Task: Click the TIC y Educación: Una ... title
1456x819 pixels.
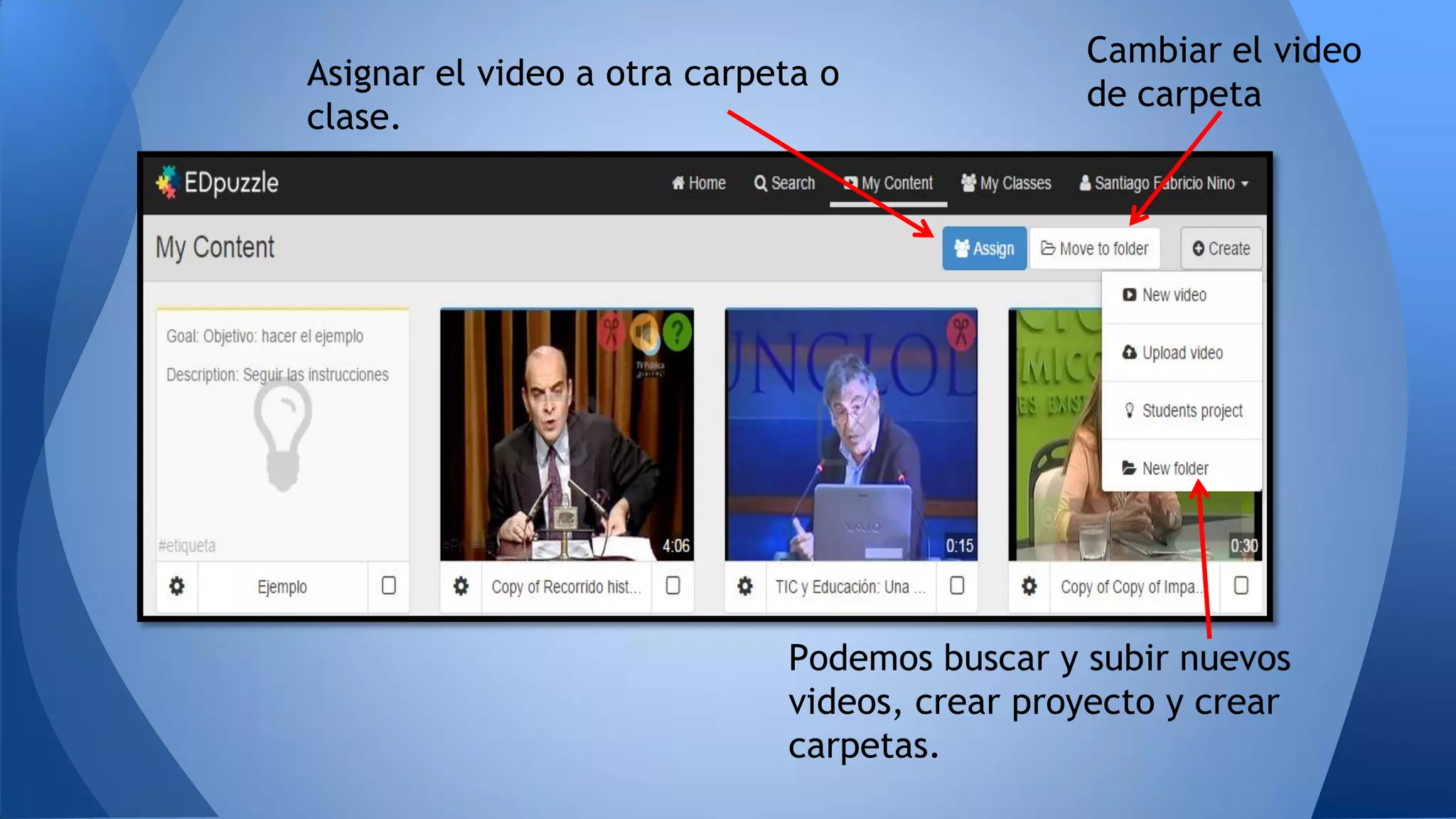Action: [850, 587]
